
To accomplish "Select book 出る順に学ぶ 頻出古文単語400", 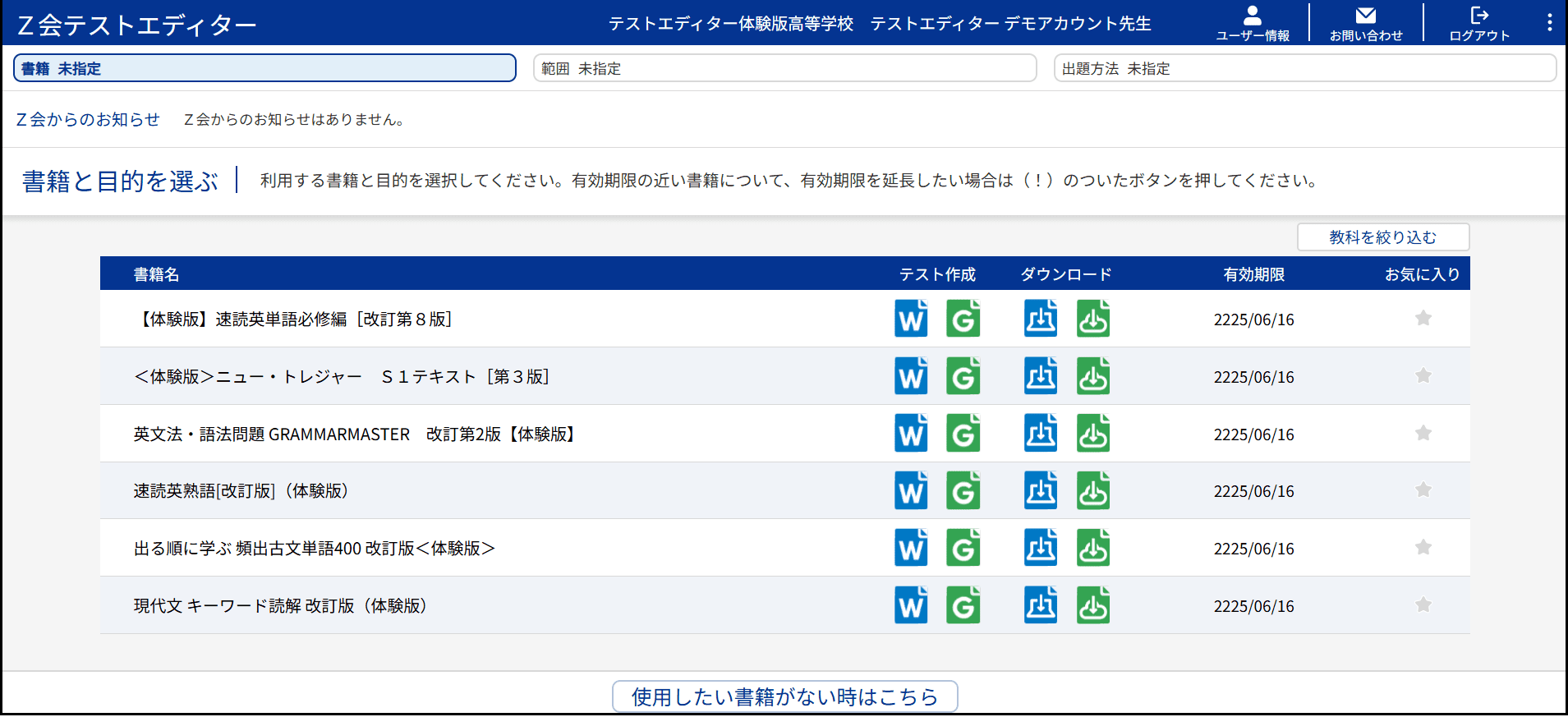I will [315, 548].
